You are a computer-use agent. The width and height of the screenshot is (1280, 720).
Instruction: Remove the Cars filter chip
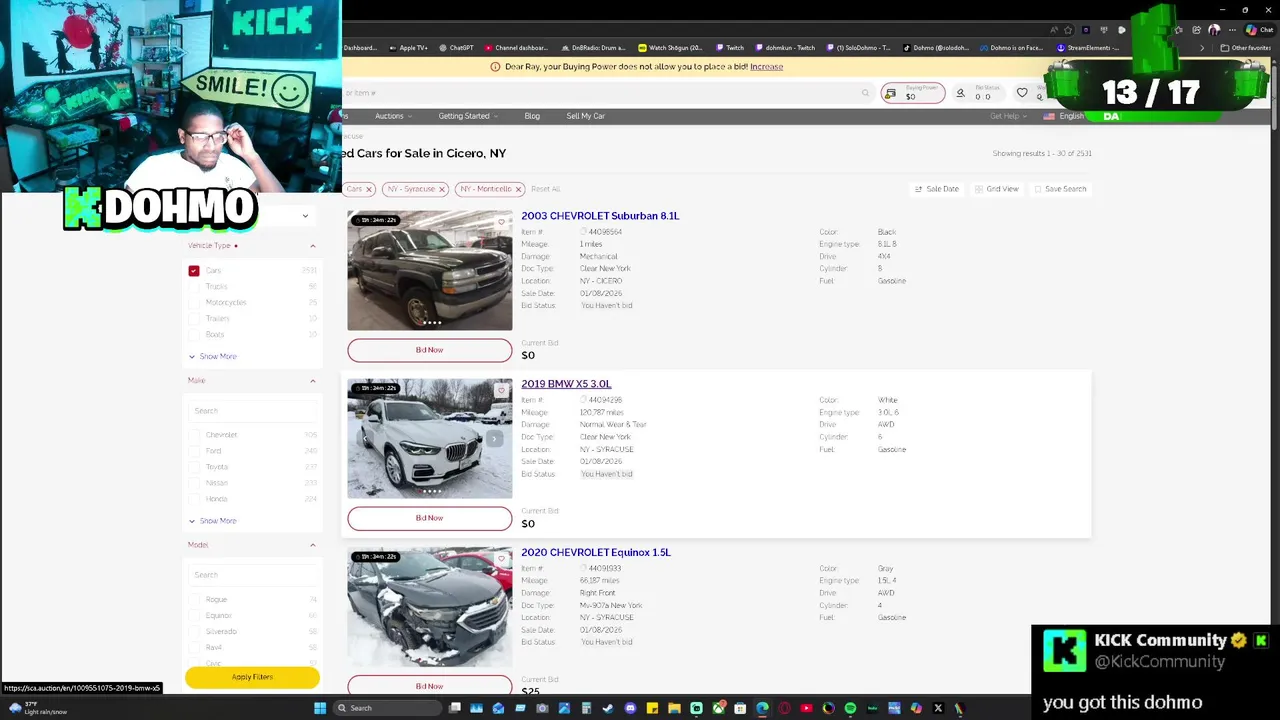[x=368, y=189]
